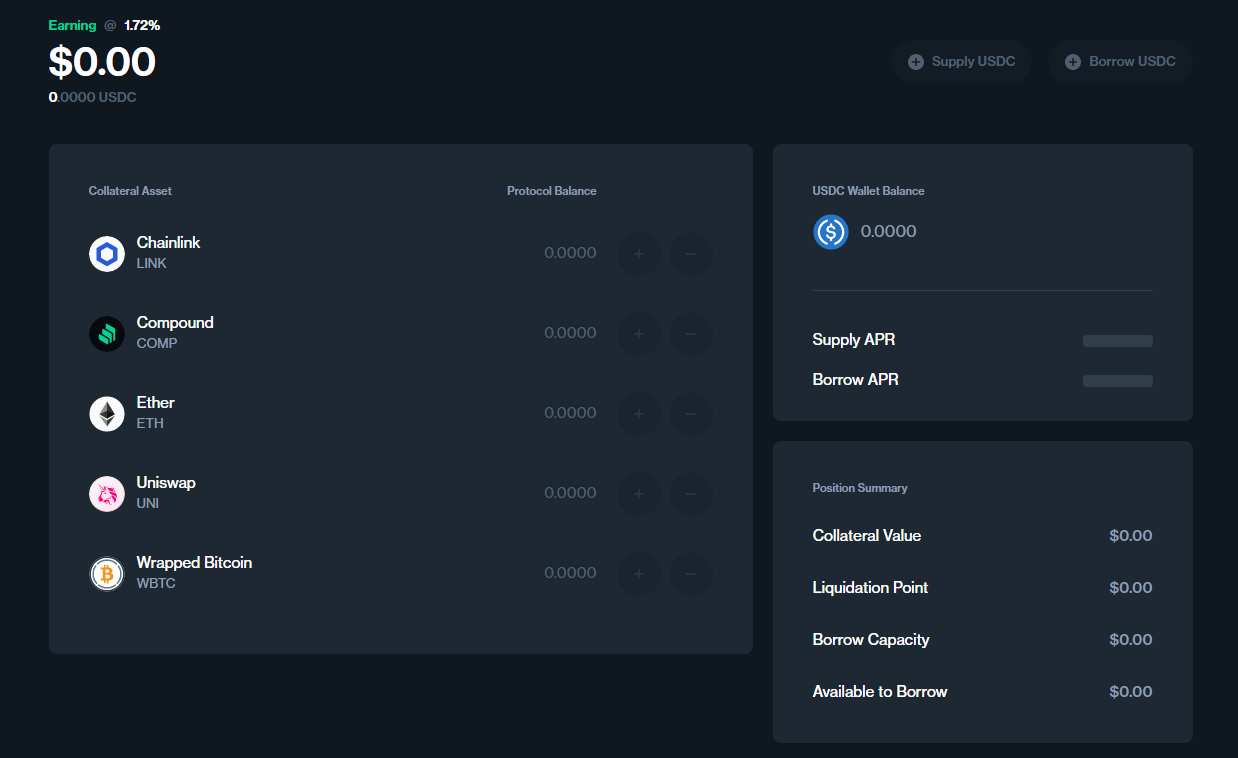Click the Uniswap UNI token icon
Viewport: 1238px width, 758px height.
click(x=107, y=494)
